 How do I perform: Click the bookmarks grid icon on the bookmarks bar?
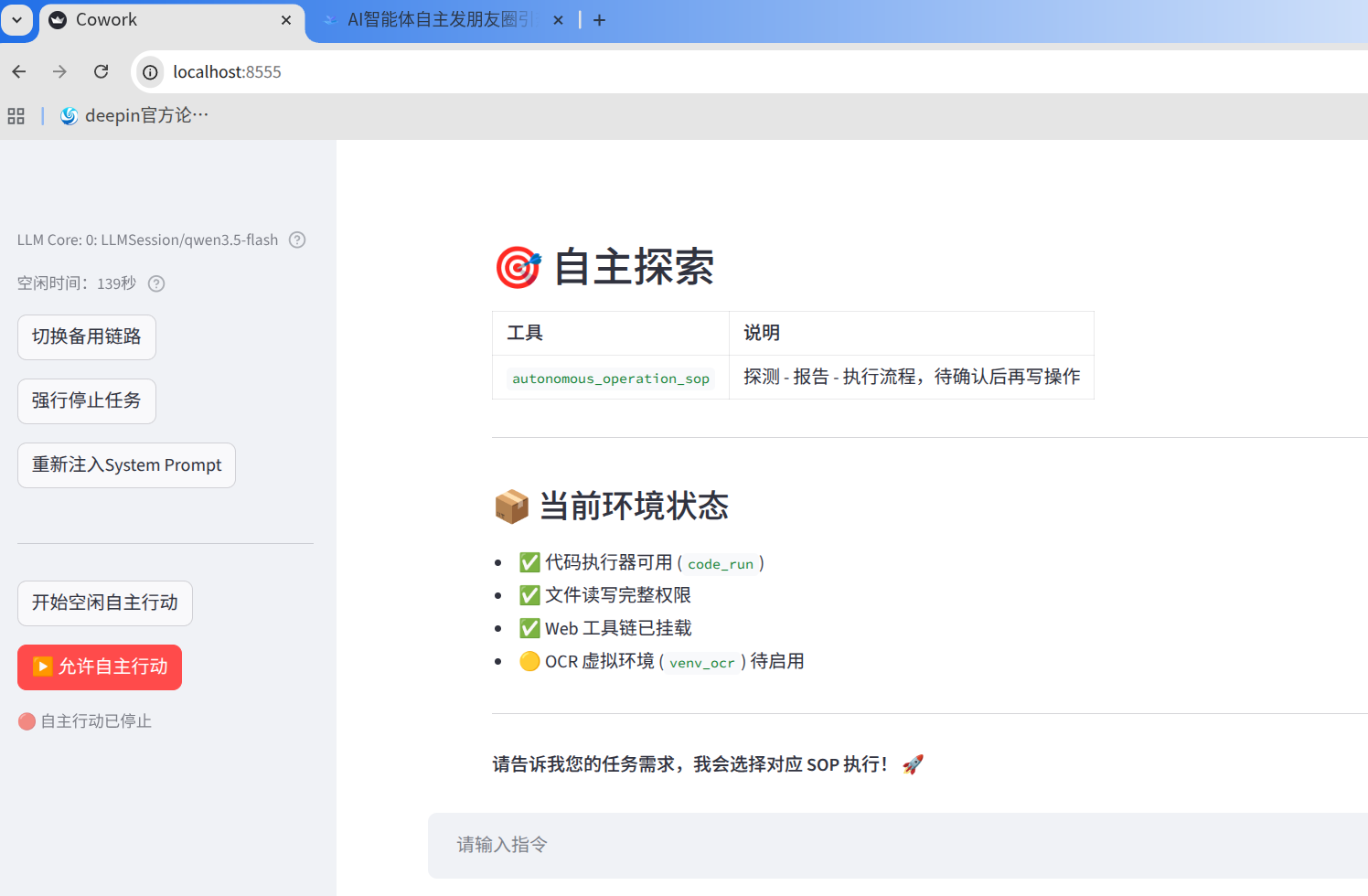(16, 116)
